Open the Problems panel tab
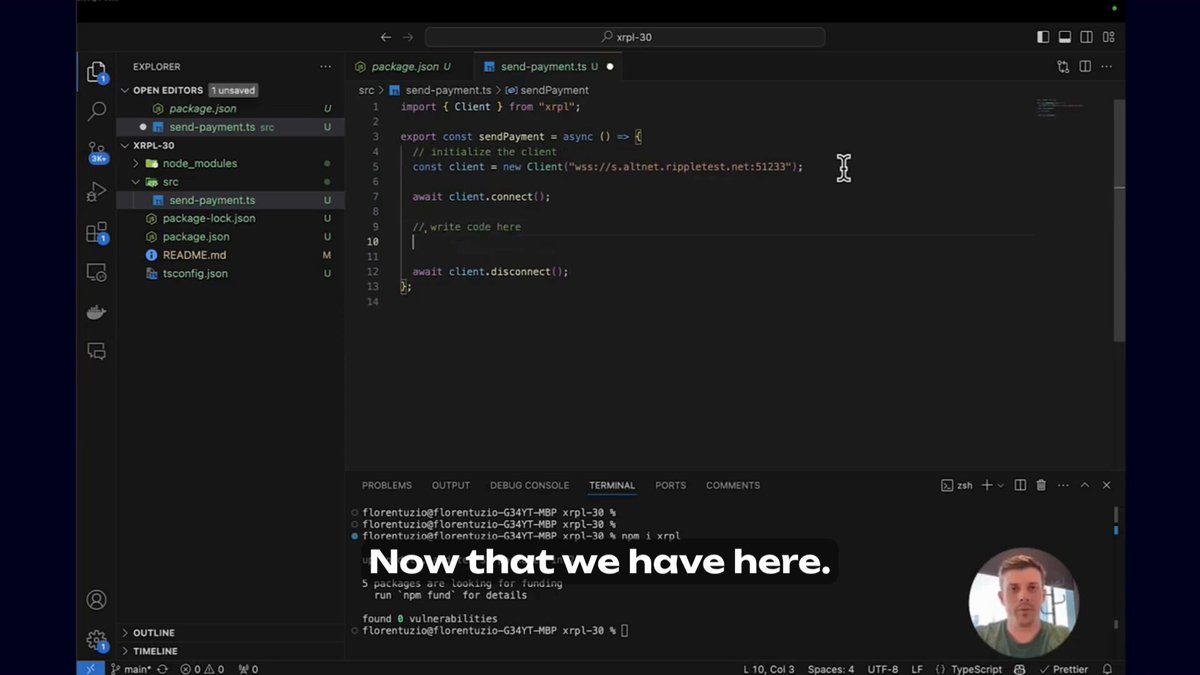Viewport: 1200px width, 675px height. 387,485
